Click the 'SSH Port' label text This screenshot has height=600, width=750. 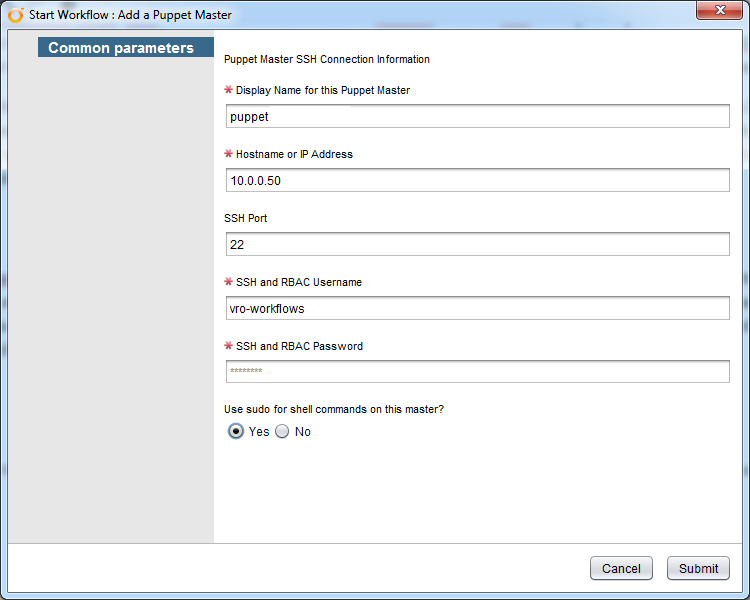click(x=246, y=218)
